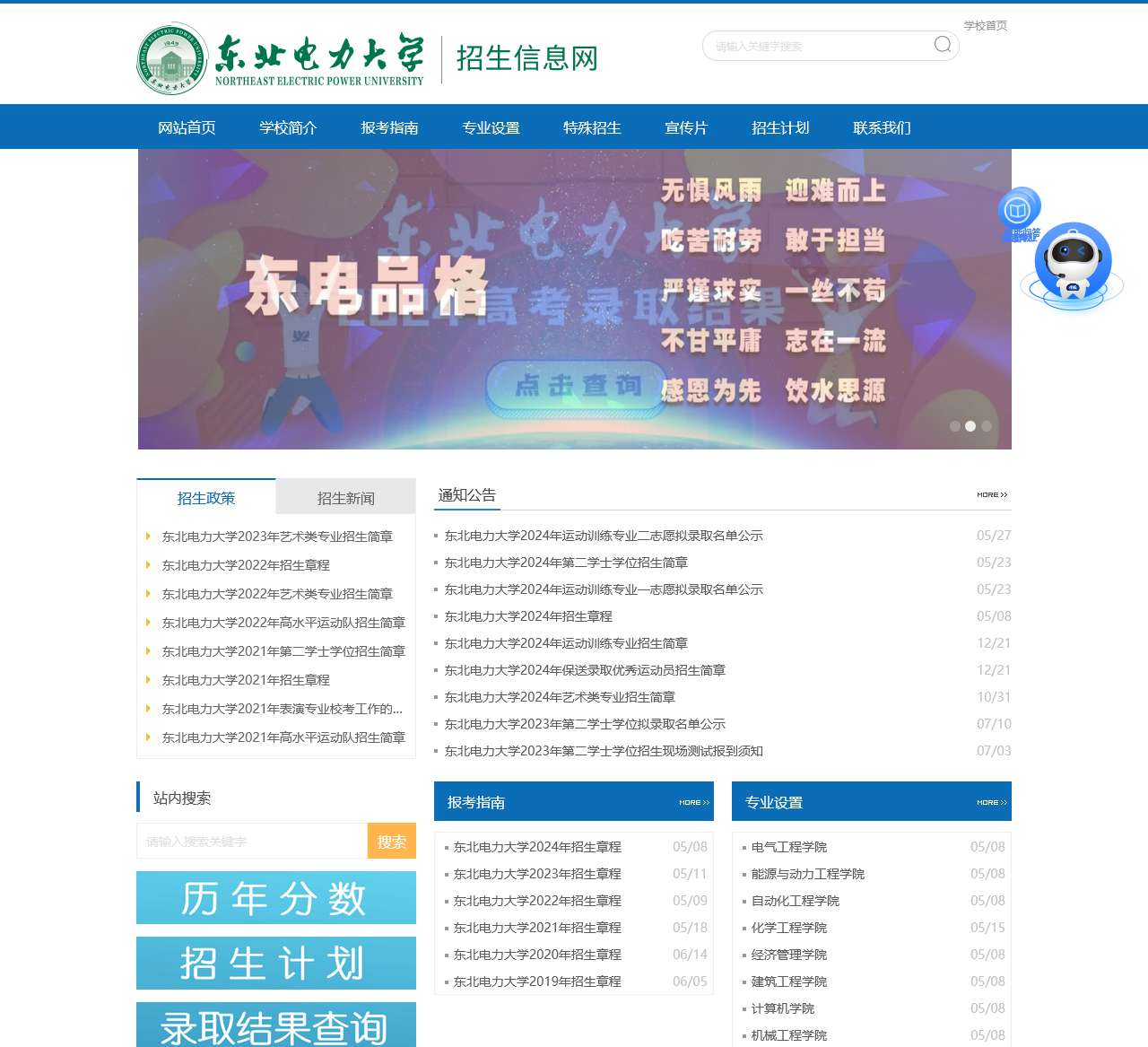Image resolution: width=1148 pixels, height=1047 pixels.
Task: Select the first carousel dot
Action: [955, 426]
